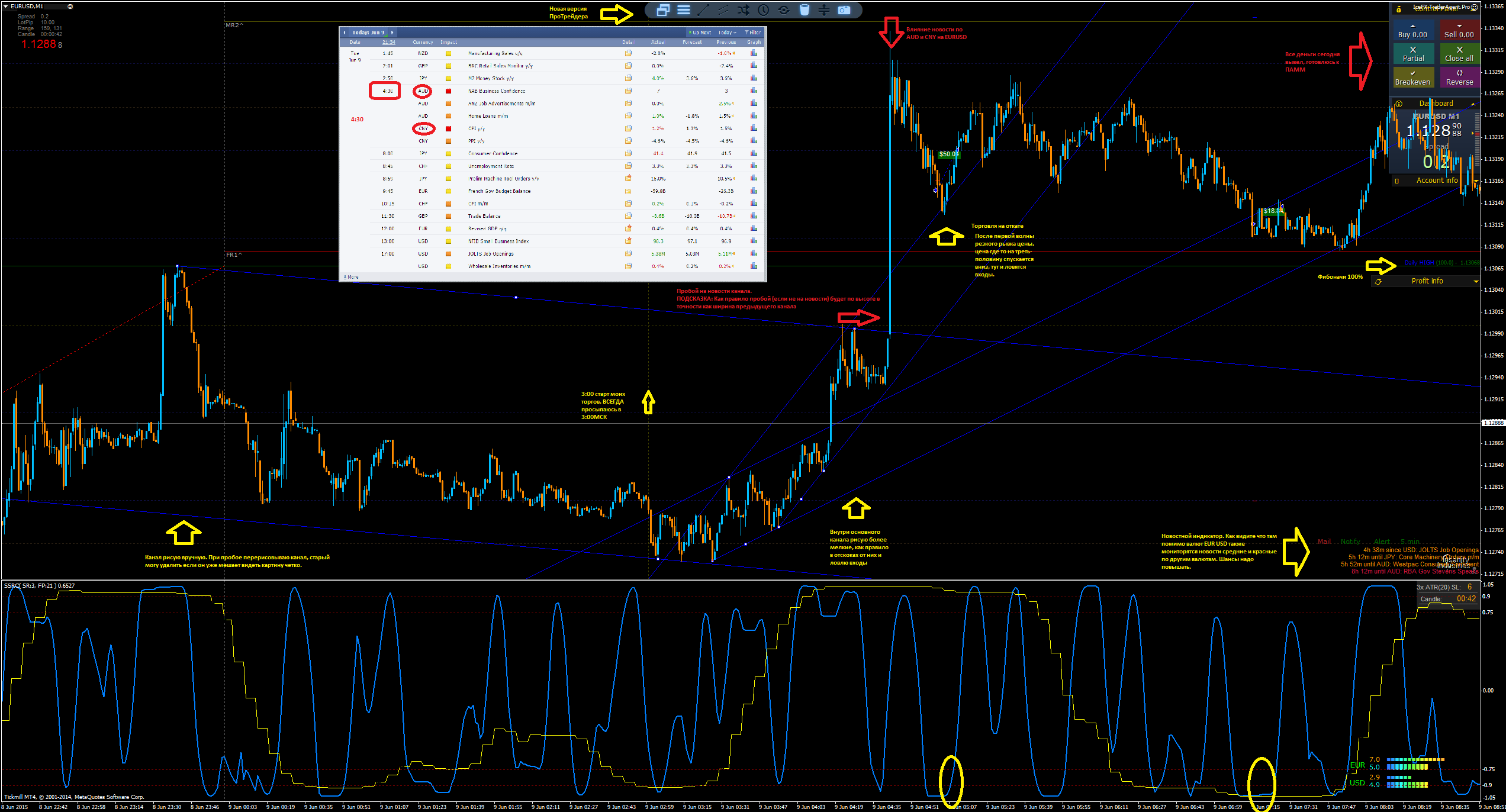The height and width of the screenshot is (812, 1506).
Task: Click the Control Panel money bag icon
Action: (1399, 9)
